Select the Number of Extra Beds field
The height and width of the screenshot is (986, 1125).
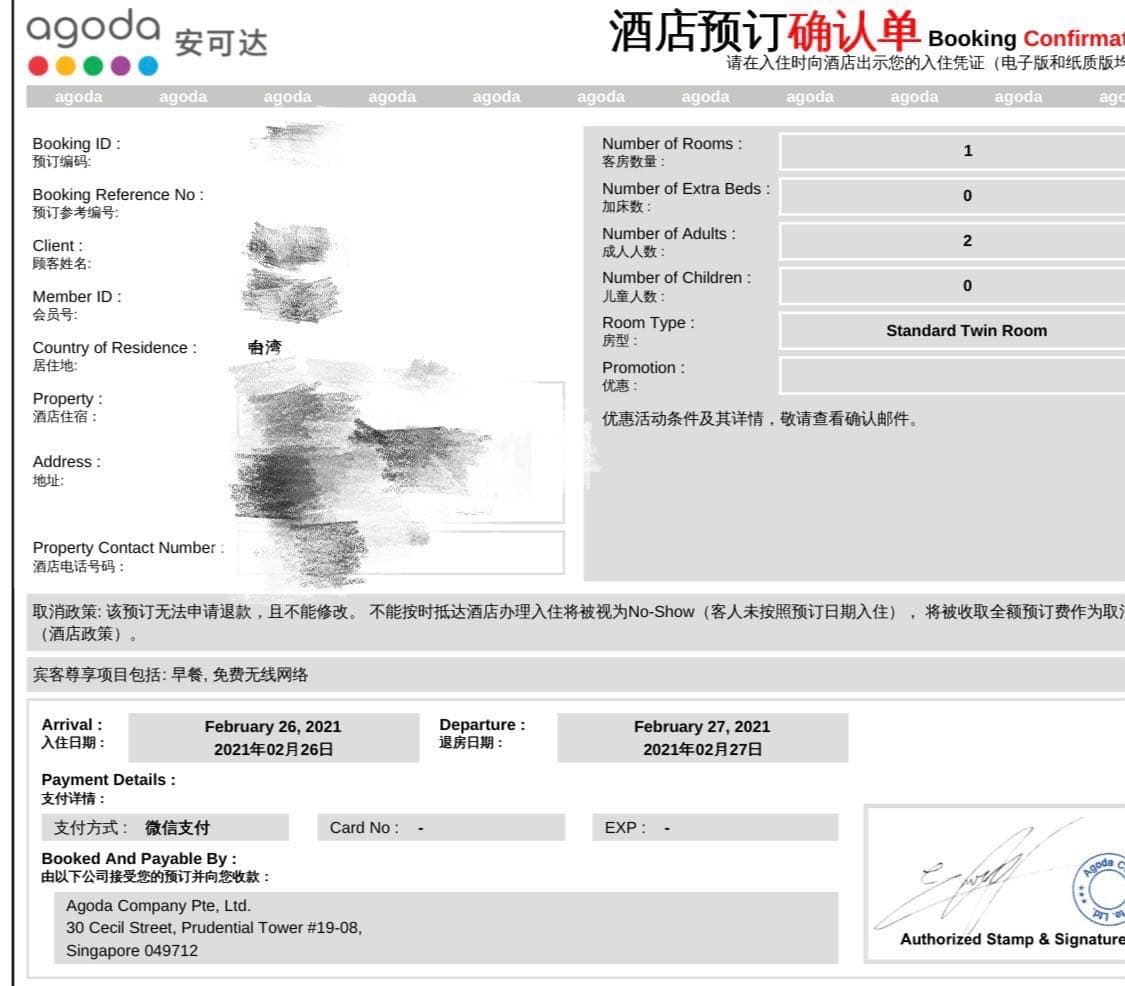[x=953, y=196]
